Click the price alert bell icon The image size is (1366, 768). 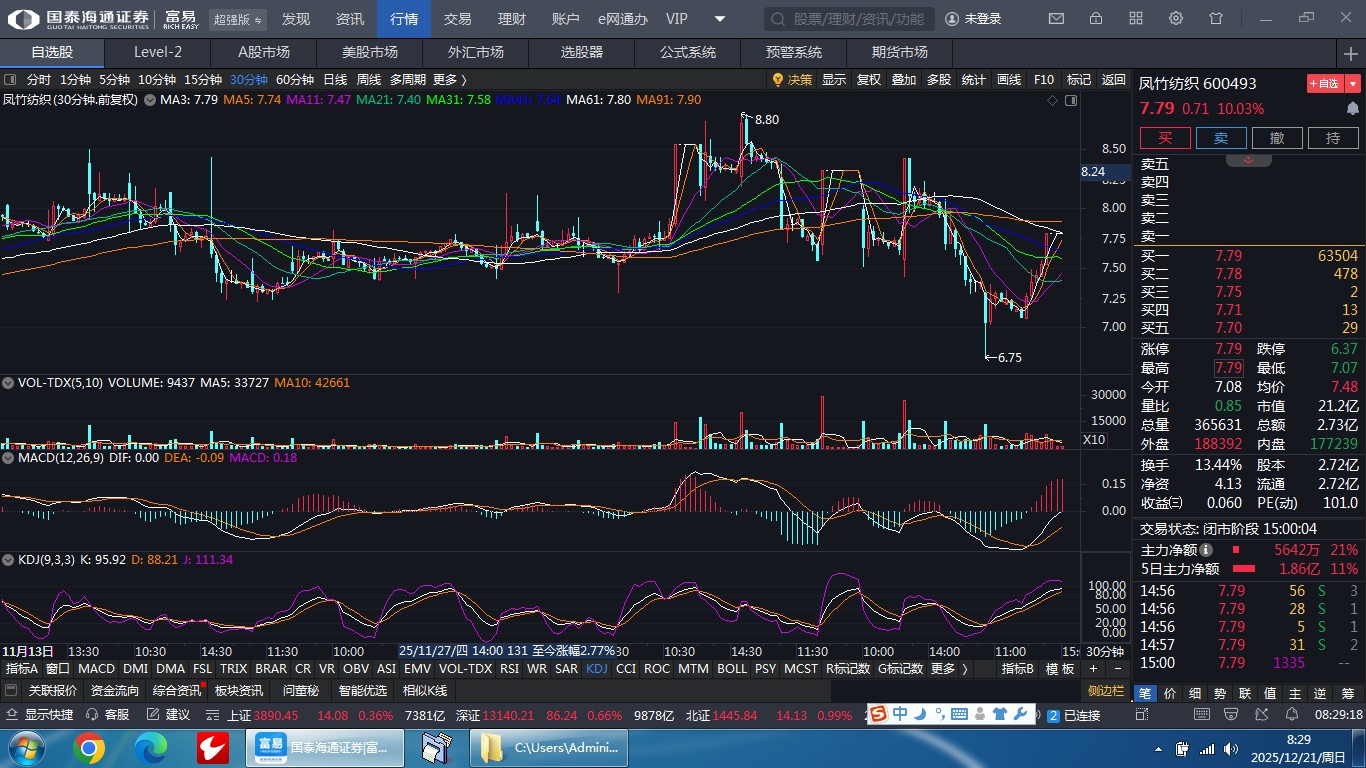click(1353, 108)
